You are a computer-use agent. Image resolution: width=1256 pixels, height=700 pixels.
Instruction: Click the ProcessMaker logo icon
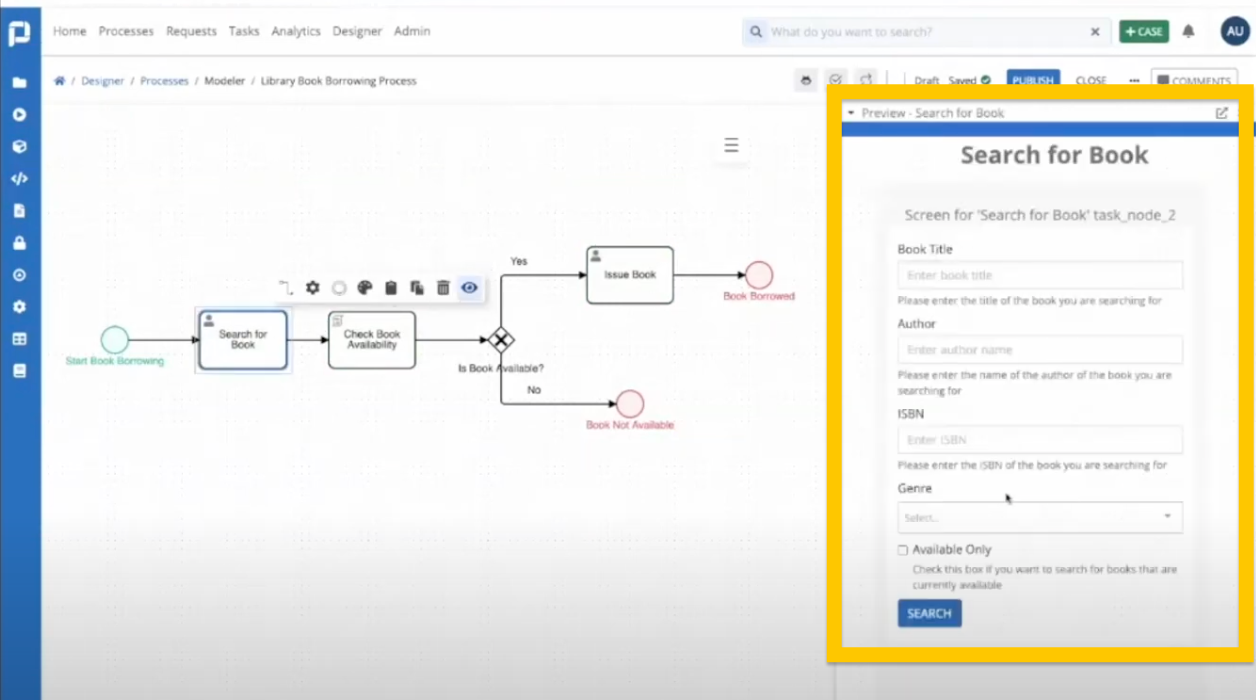click(19, 32)
